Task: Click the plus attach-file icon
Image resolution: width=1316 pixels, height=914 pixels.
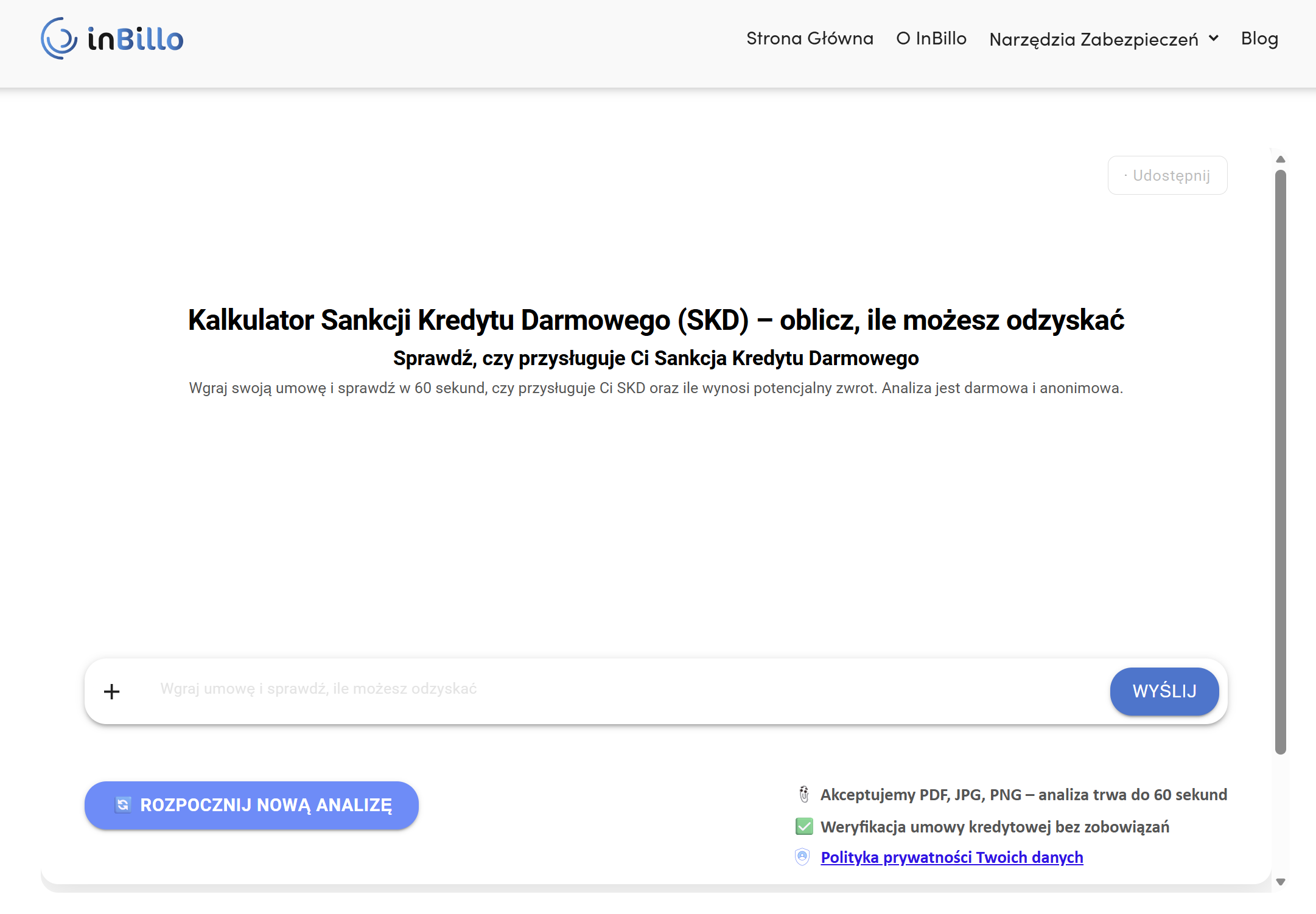Action: tap(111, 691)
